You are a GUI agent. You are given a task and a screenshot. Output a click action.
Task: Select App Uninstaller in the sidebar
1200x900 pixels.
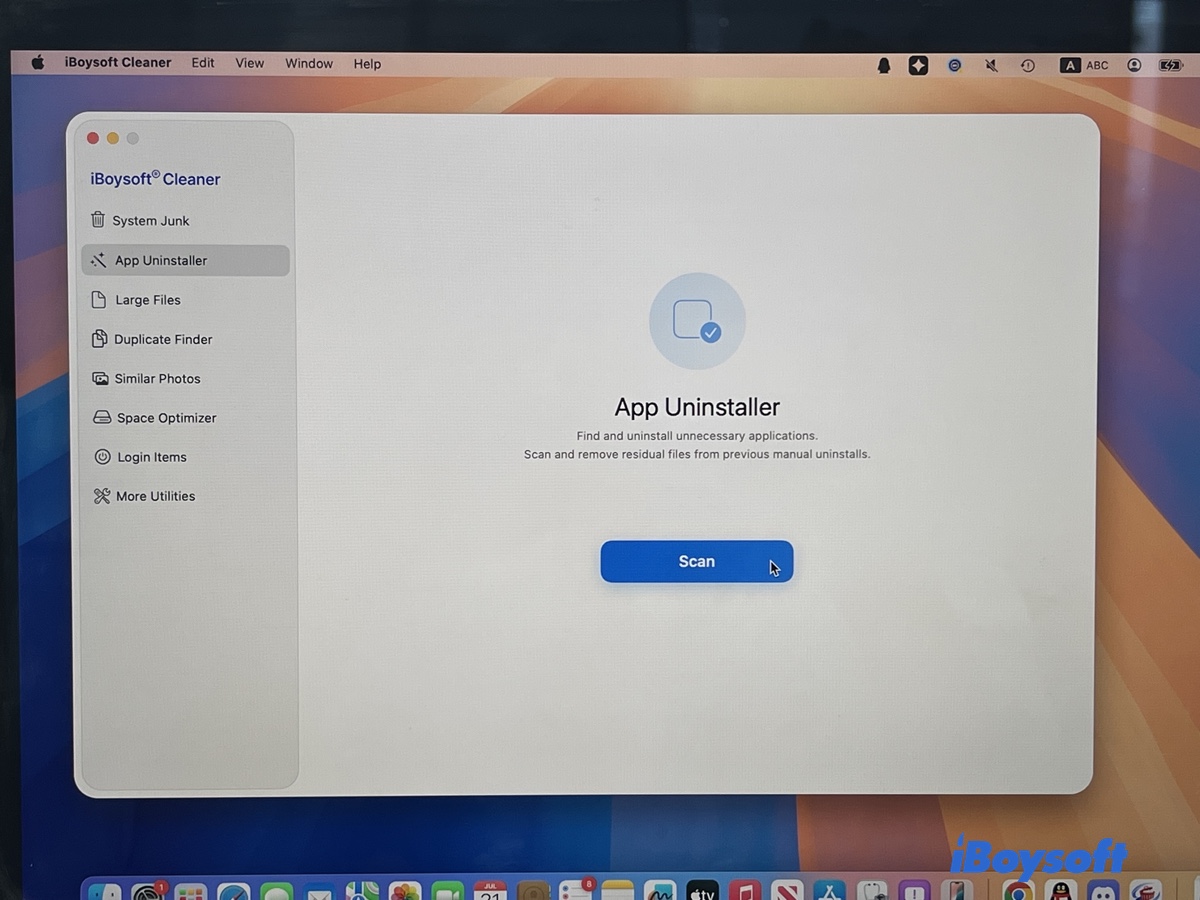(x=185, y=260)
